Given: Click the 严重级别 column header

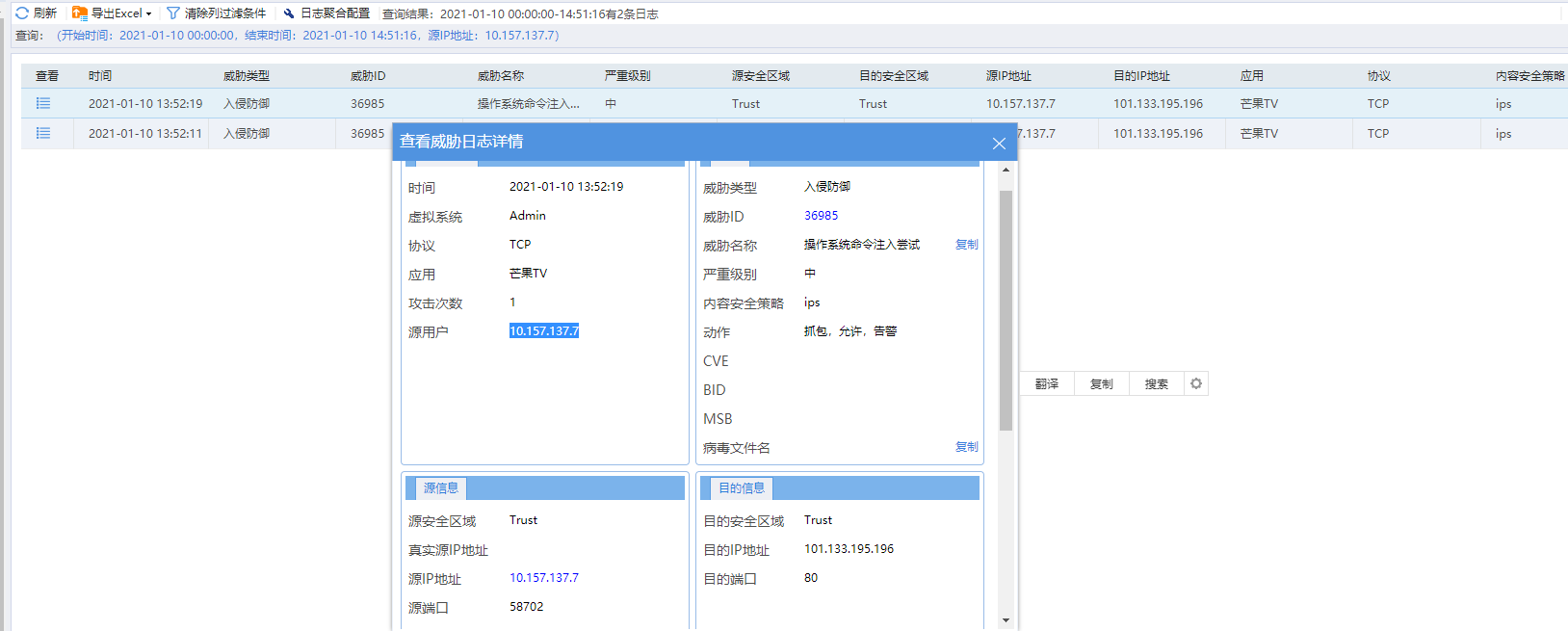Looking at the screenshot, I should click(628, 75).
